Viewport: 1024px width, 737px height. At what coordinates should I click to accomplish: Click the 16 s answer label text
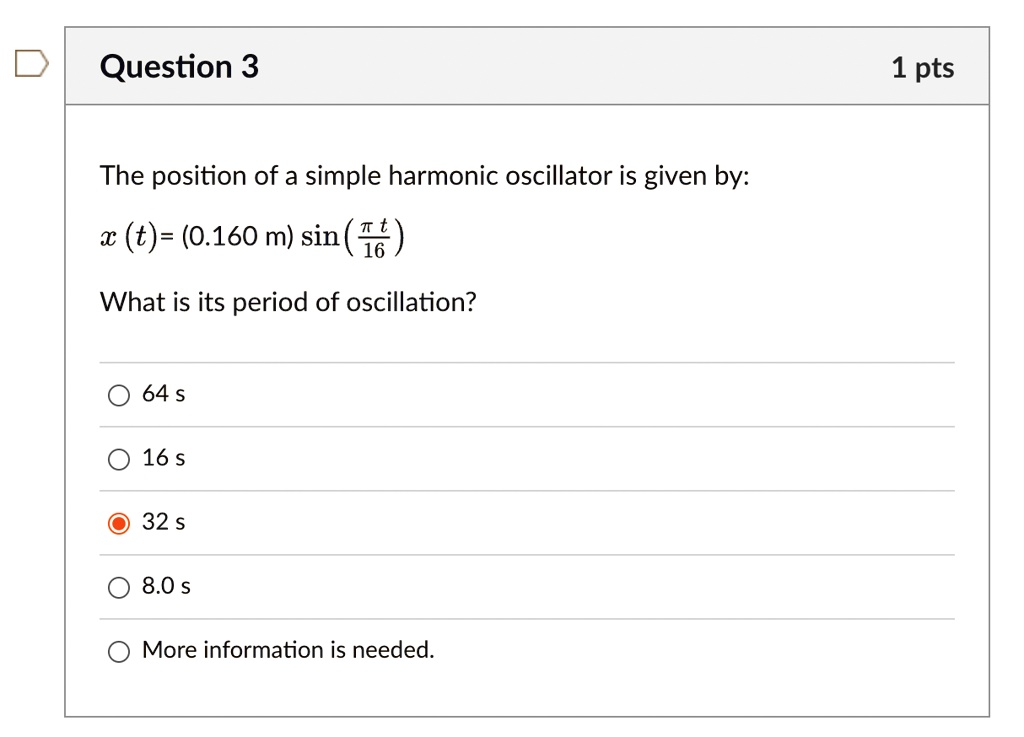[x=162, y=458]
